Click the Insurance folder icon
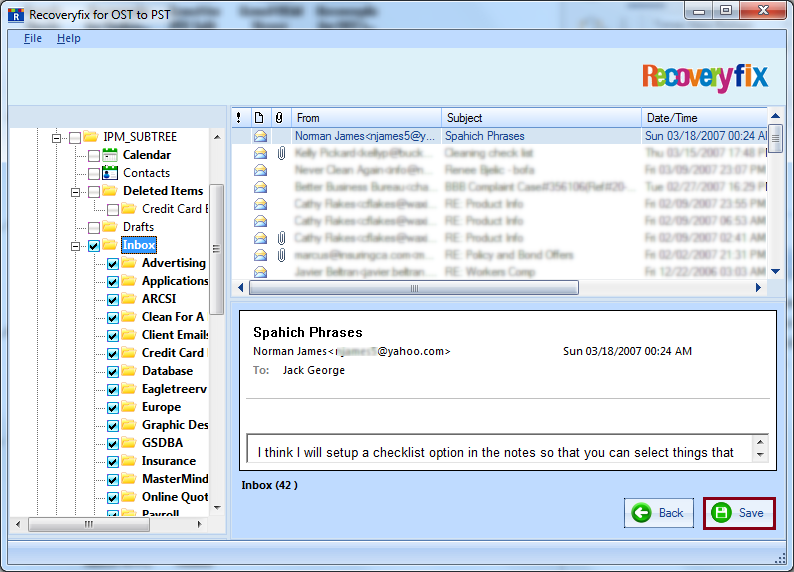 coord(129,461)
